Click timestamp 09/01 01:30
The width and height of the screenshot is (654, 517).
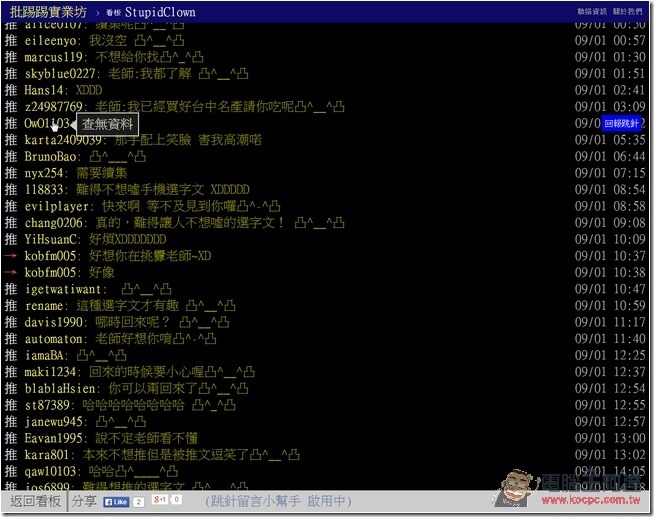point(610,57)
